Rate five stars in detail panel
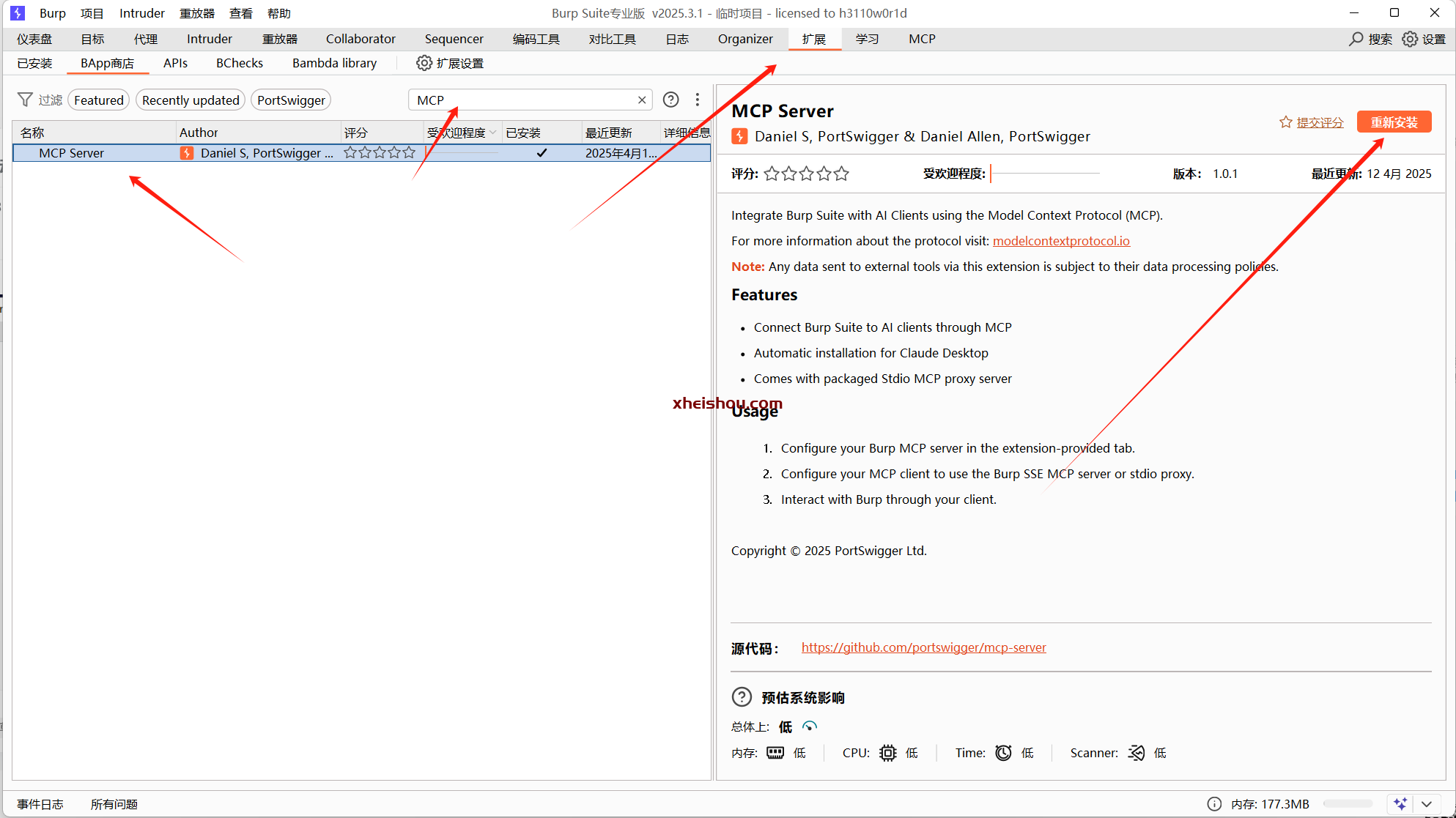1456x818 pixels. [841, 174]
